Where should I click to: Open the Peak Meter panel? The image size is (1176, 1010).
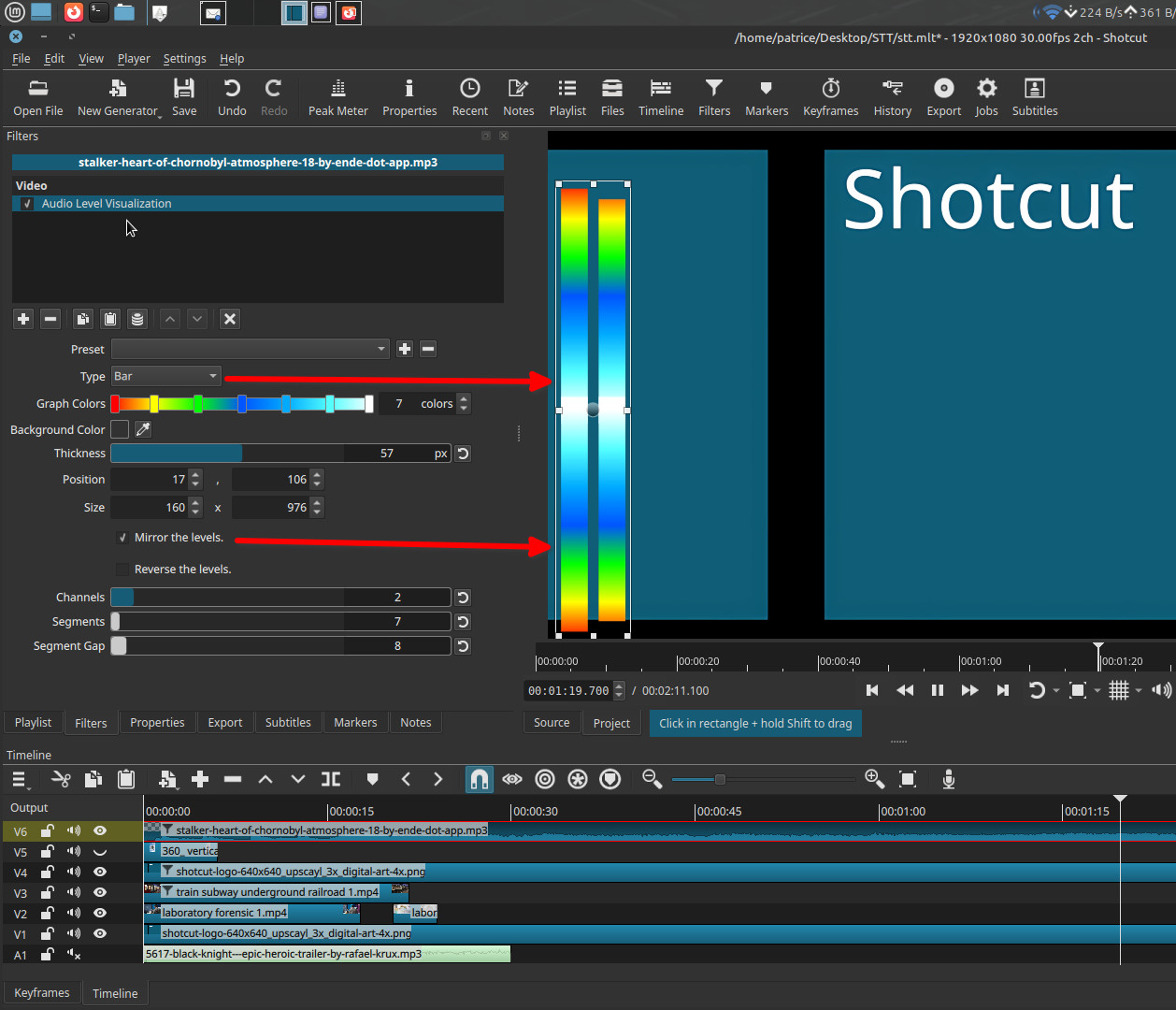337,97
